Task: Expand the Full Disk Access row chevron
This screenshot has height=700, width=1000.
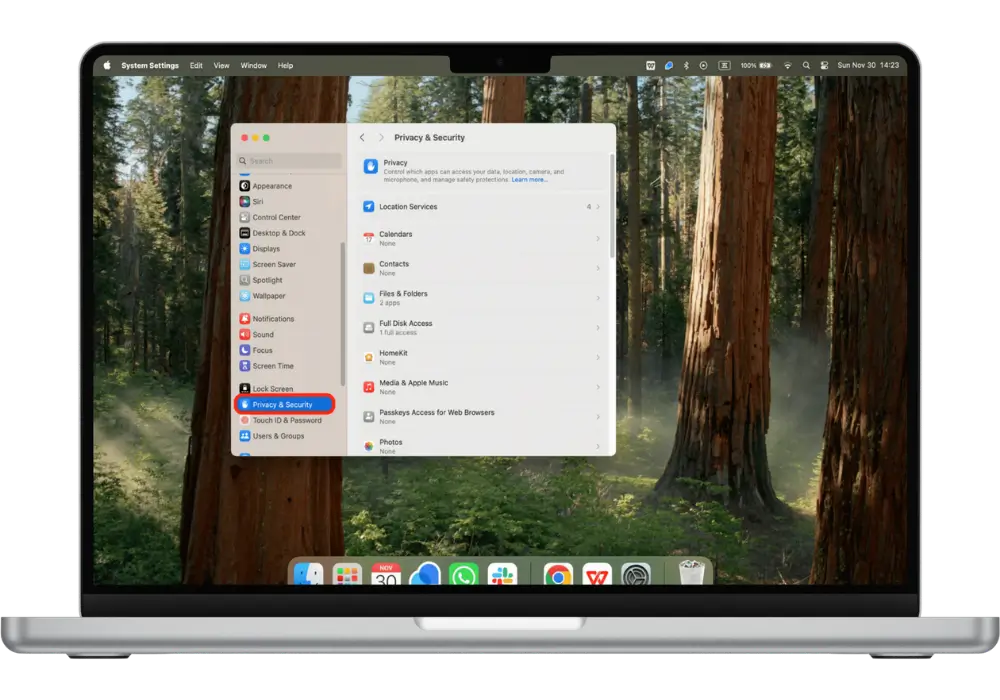Action: 598,328
